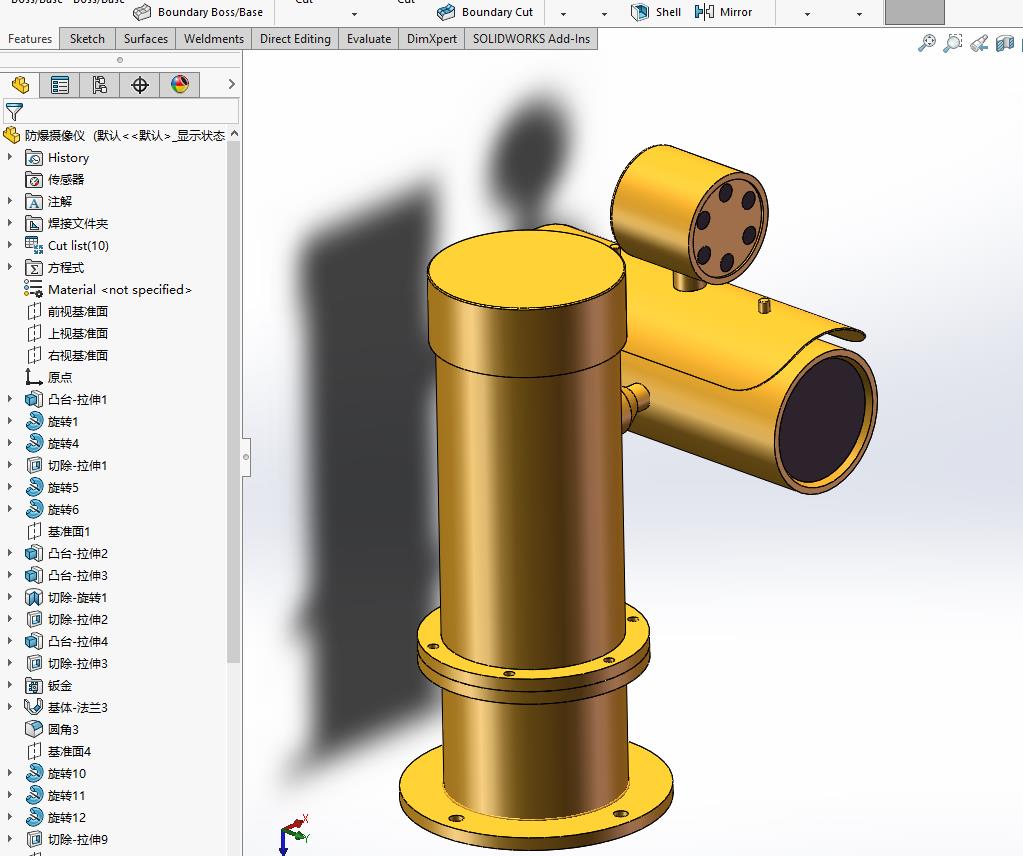This screenshot has height=856, width=1023.
Task: Open dropdown arrow after Boundary Boss/Base
Action: [x=354, y=14]
